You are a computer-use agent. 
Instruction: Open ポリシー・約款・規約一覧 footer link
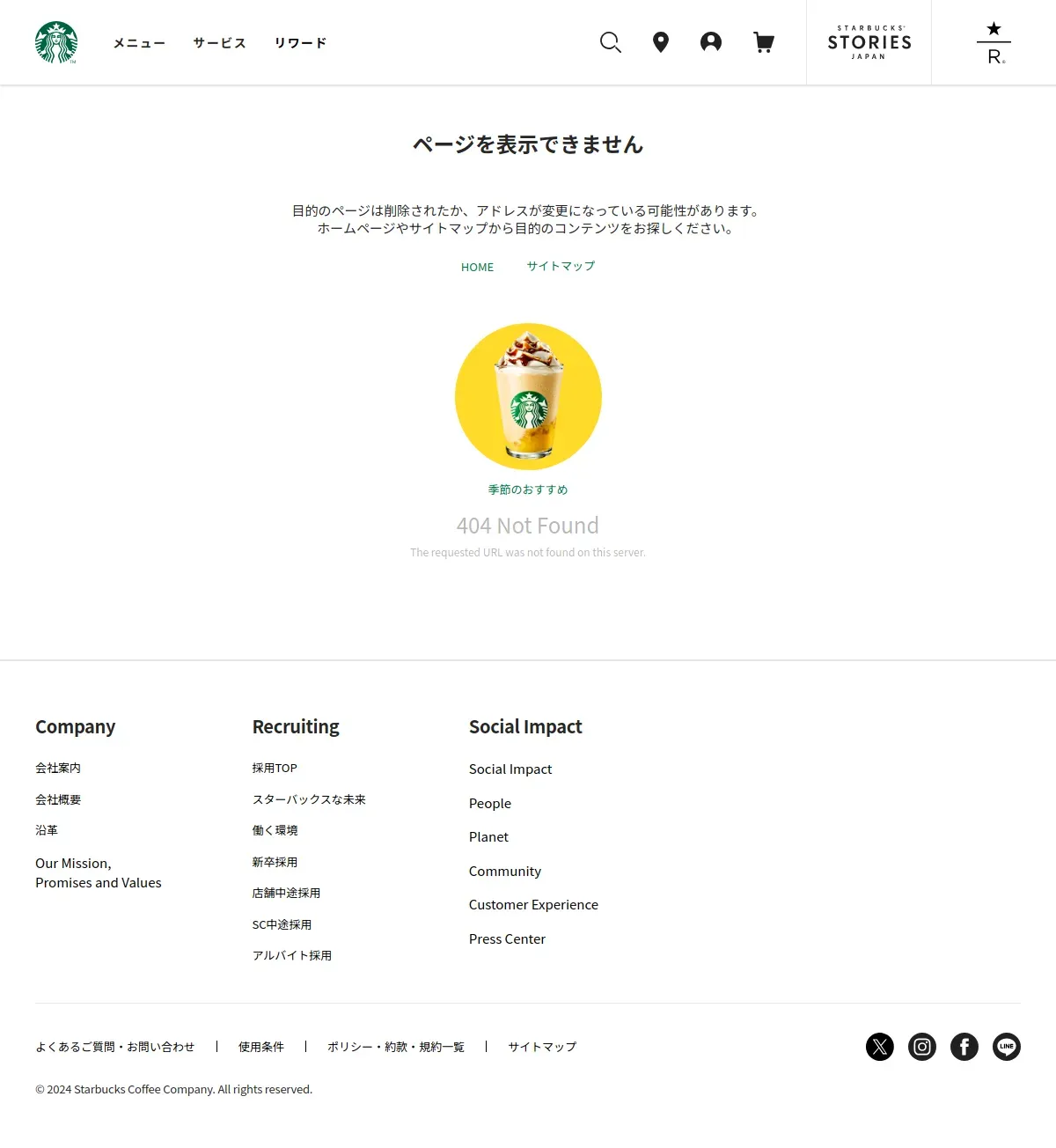(x=396, y=1047)
